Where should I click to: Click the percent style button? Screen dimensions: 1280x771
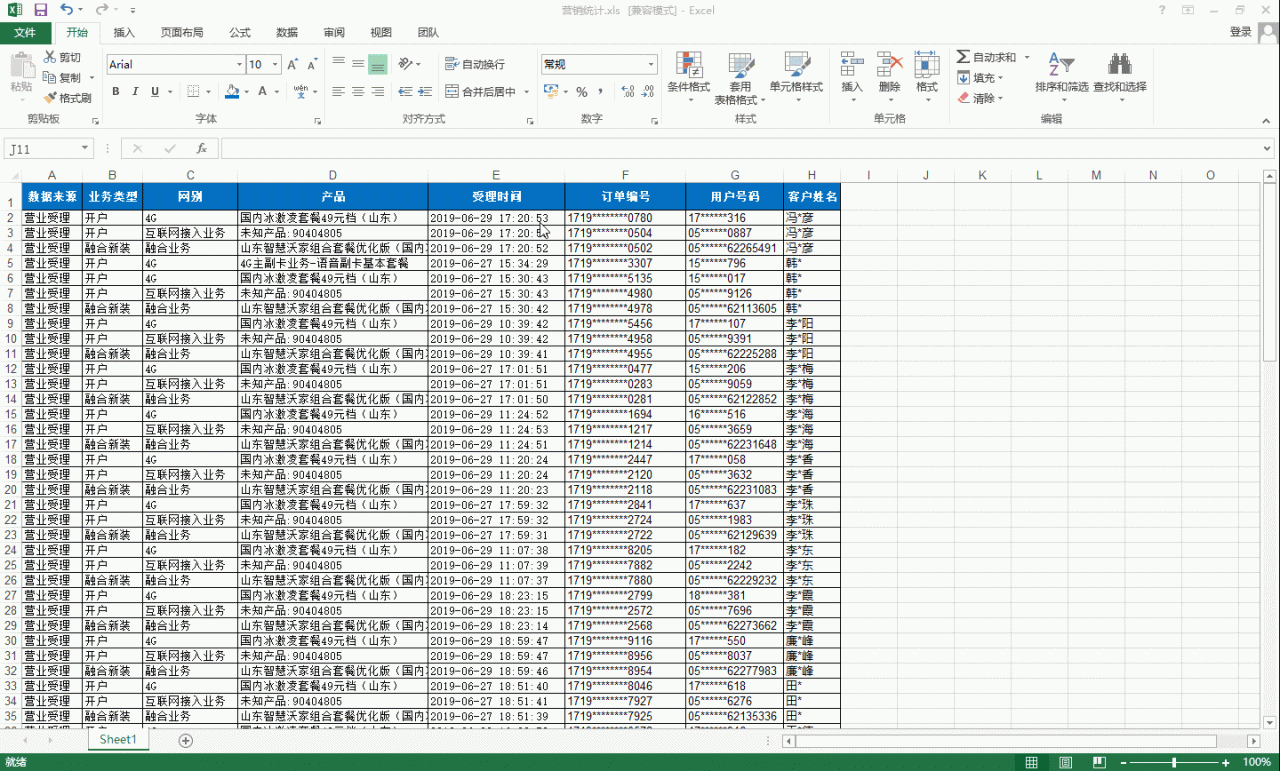(581, 92)
